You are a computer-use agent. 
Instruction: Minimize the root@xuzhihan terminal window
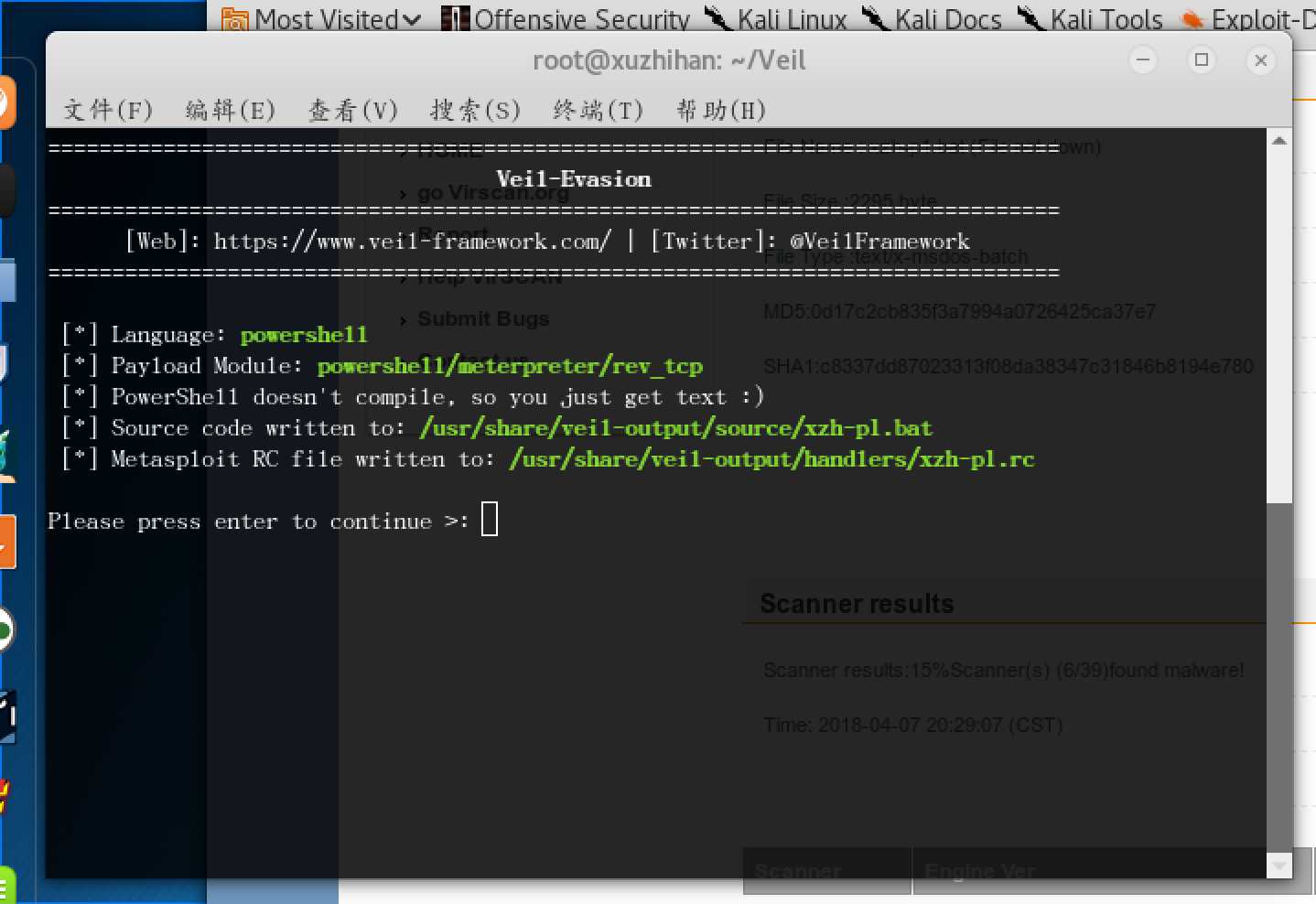1143,60
